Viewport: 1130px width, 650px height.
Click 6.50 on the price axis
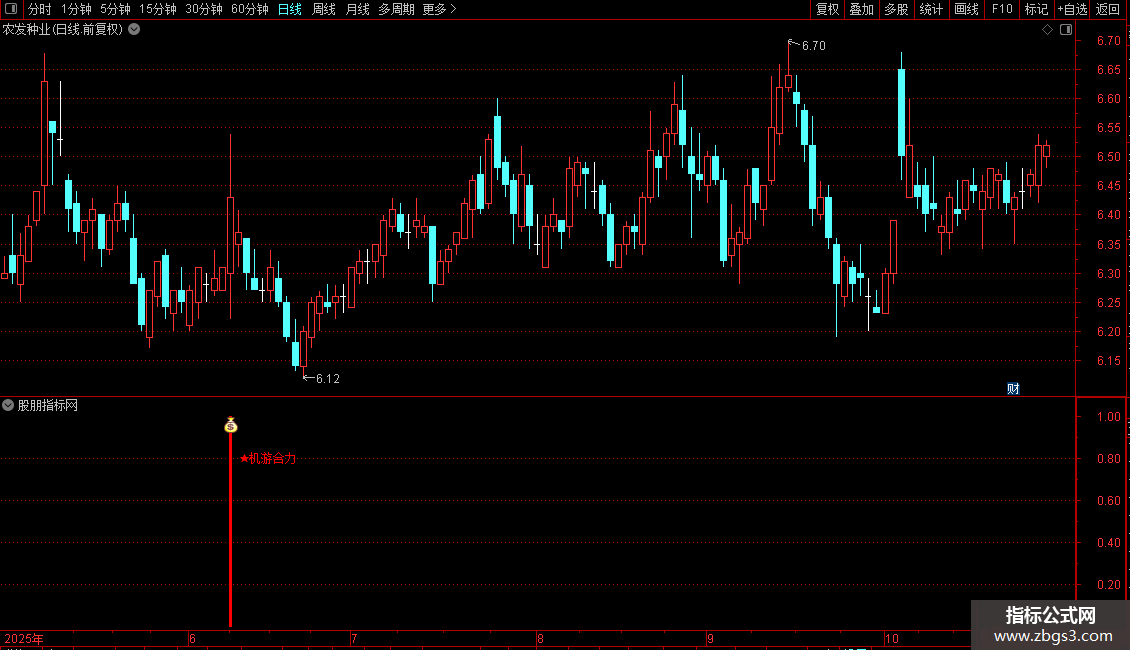coord(1108,156)
